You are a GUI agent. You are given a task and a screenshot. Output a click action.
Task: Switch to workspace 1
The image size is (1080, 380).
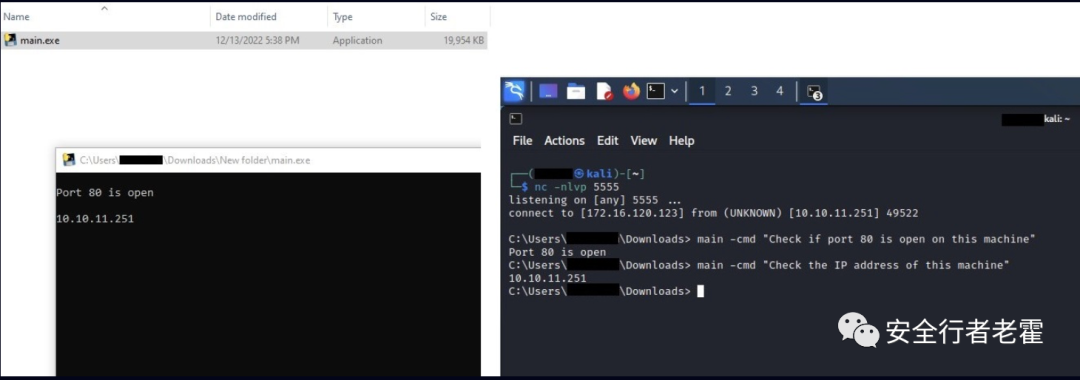[702, 91]
